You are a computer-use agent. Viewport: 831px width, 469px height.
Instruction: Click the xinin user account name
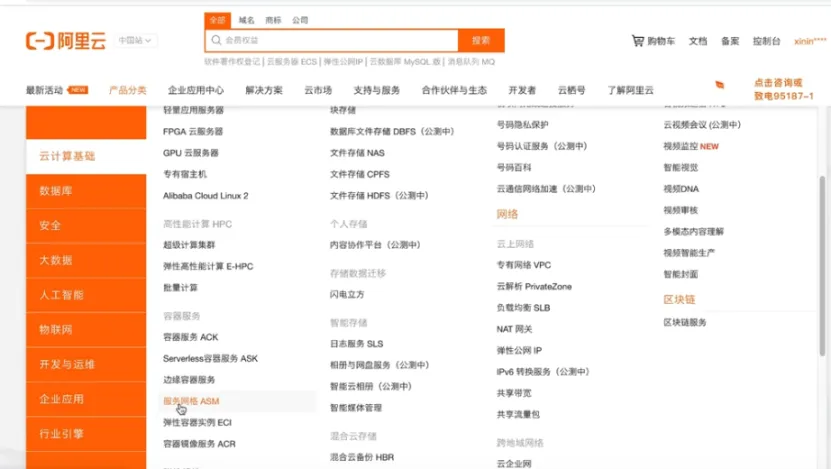point(810,41)
